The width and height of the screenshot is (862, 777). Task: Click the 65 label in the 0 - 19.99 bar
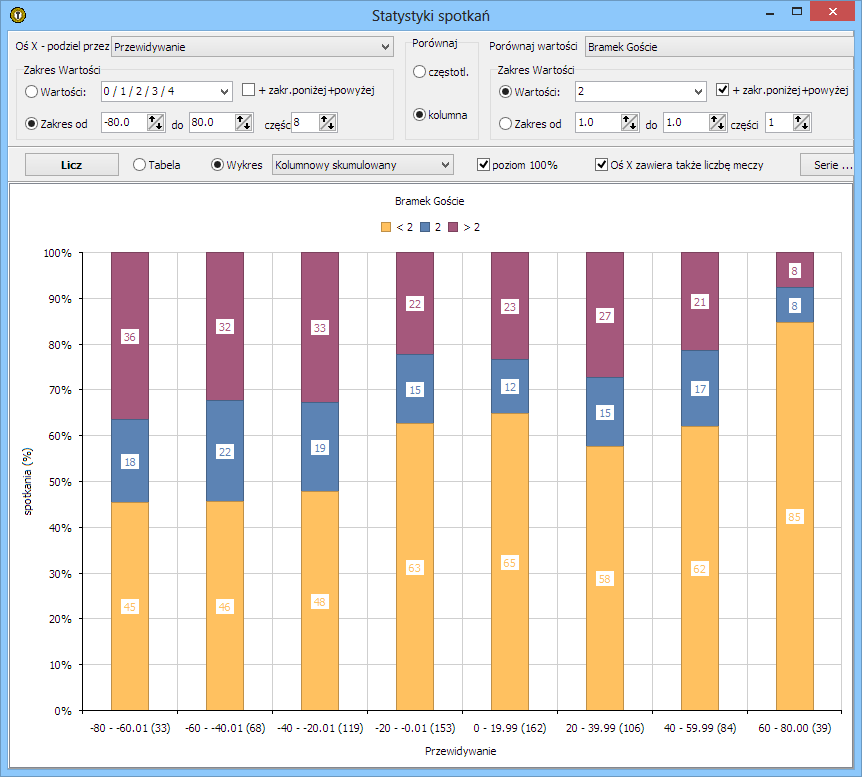[510, 563]
